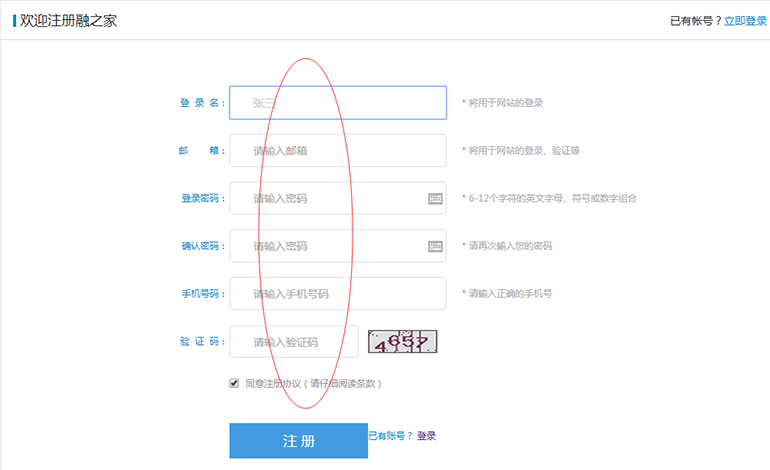Select the 登录密码 input box
Screen dimensions: 770x470
click(325, 198)
